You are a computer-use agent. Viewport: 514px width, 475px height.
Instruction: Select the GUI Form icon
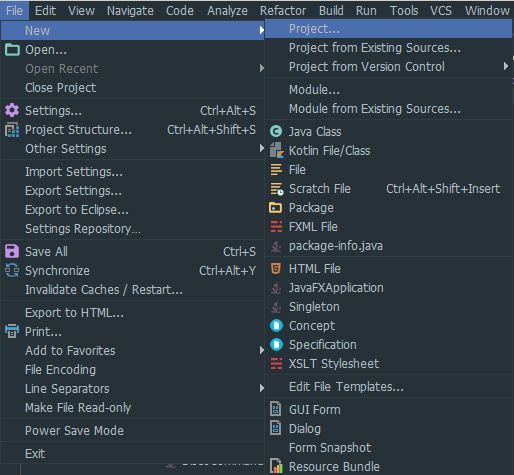click(x=275, y=409)
